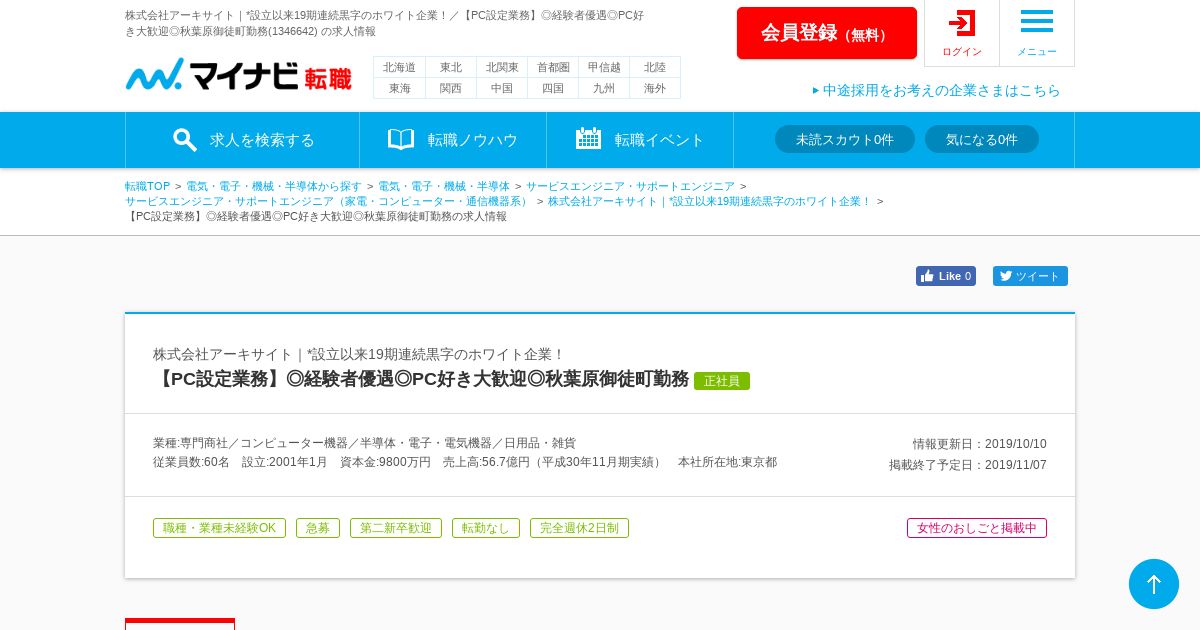Image resolution: width=1200 pixels, height=630 pixels.
Task: Click 掲載終了予定日:2019/11/07 text
Action: (968, 465)
